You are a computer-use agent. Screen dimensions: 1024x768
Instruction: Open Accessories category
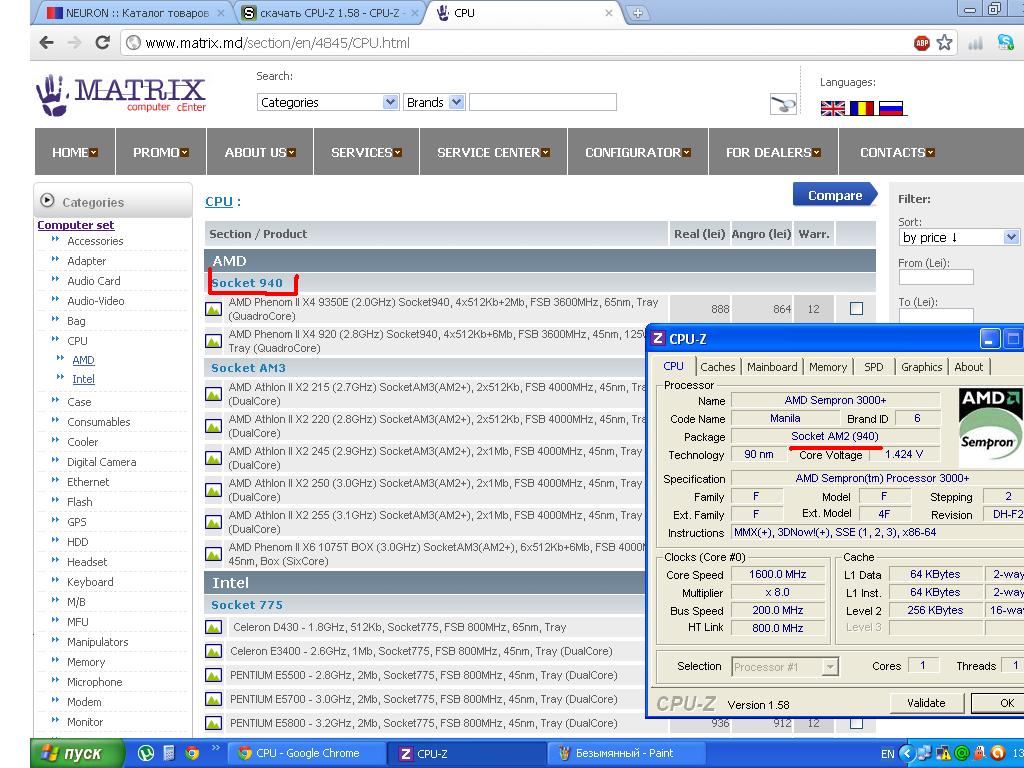click(x=95, y=241)
